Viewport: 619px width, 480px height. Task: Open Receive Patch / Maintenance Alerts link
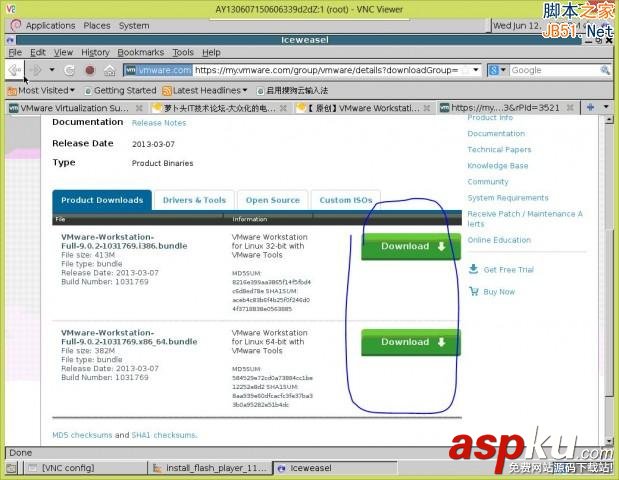click(525, 219)
